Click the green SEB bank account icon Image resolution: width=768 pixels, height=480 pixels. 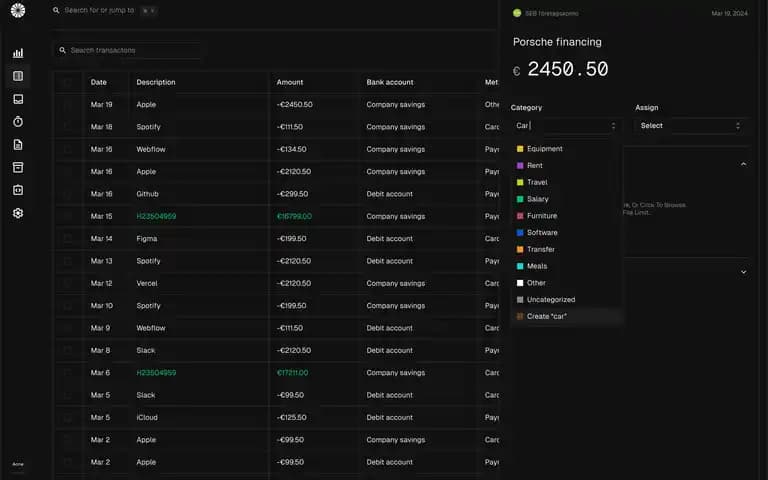pyautogui.click(x=517, y=13)
